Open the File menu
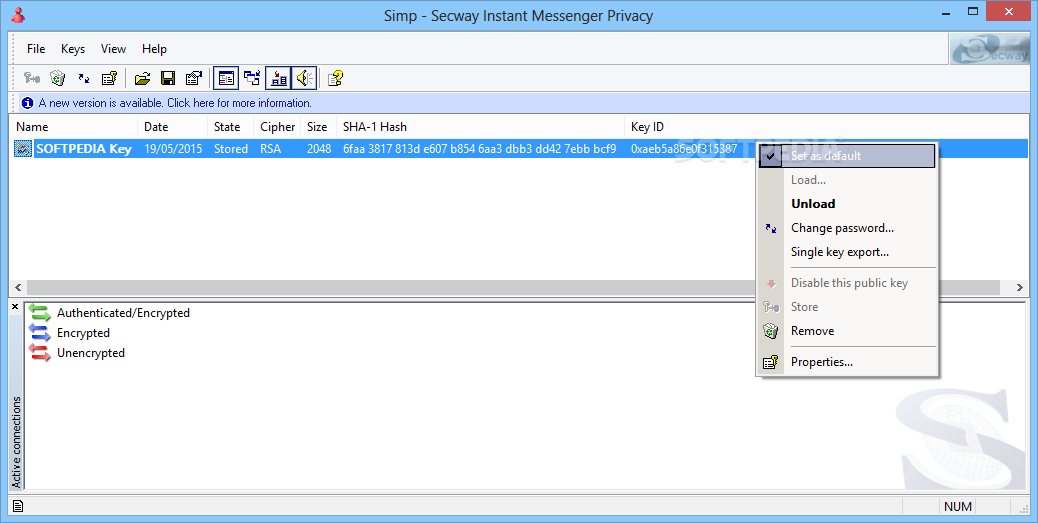 click(36, 49)
